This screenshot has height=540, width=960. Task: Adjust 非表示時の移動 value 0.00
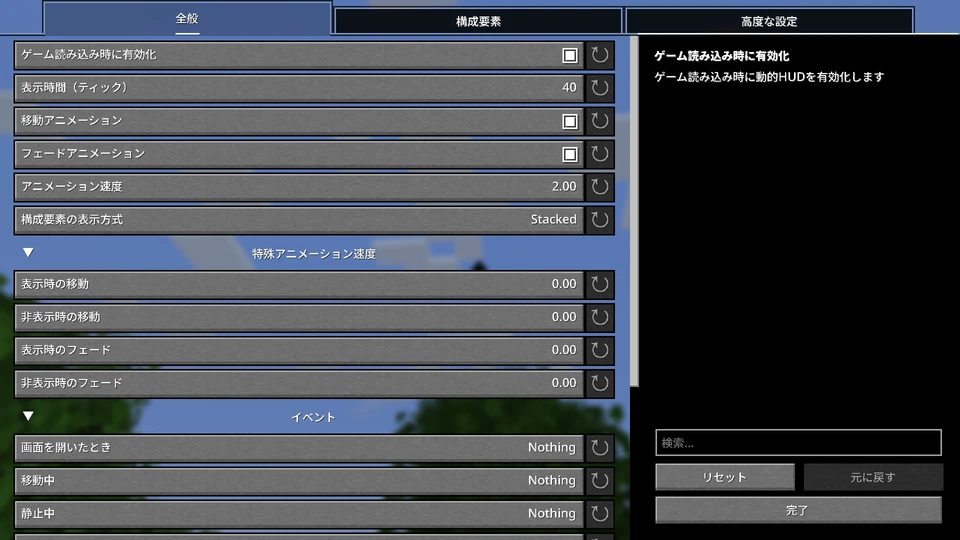[x=564, y=317]
